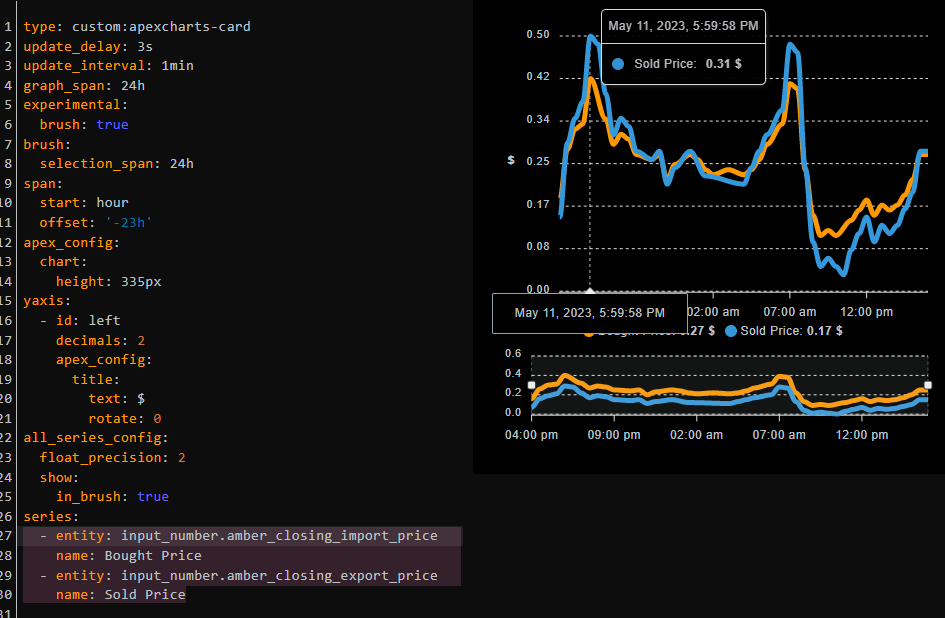Viewport: 945px width, 618px height.
Task: Click the in_brush true value
Action: pyautogui.click(x=153, y=496)
